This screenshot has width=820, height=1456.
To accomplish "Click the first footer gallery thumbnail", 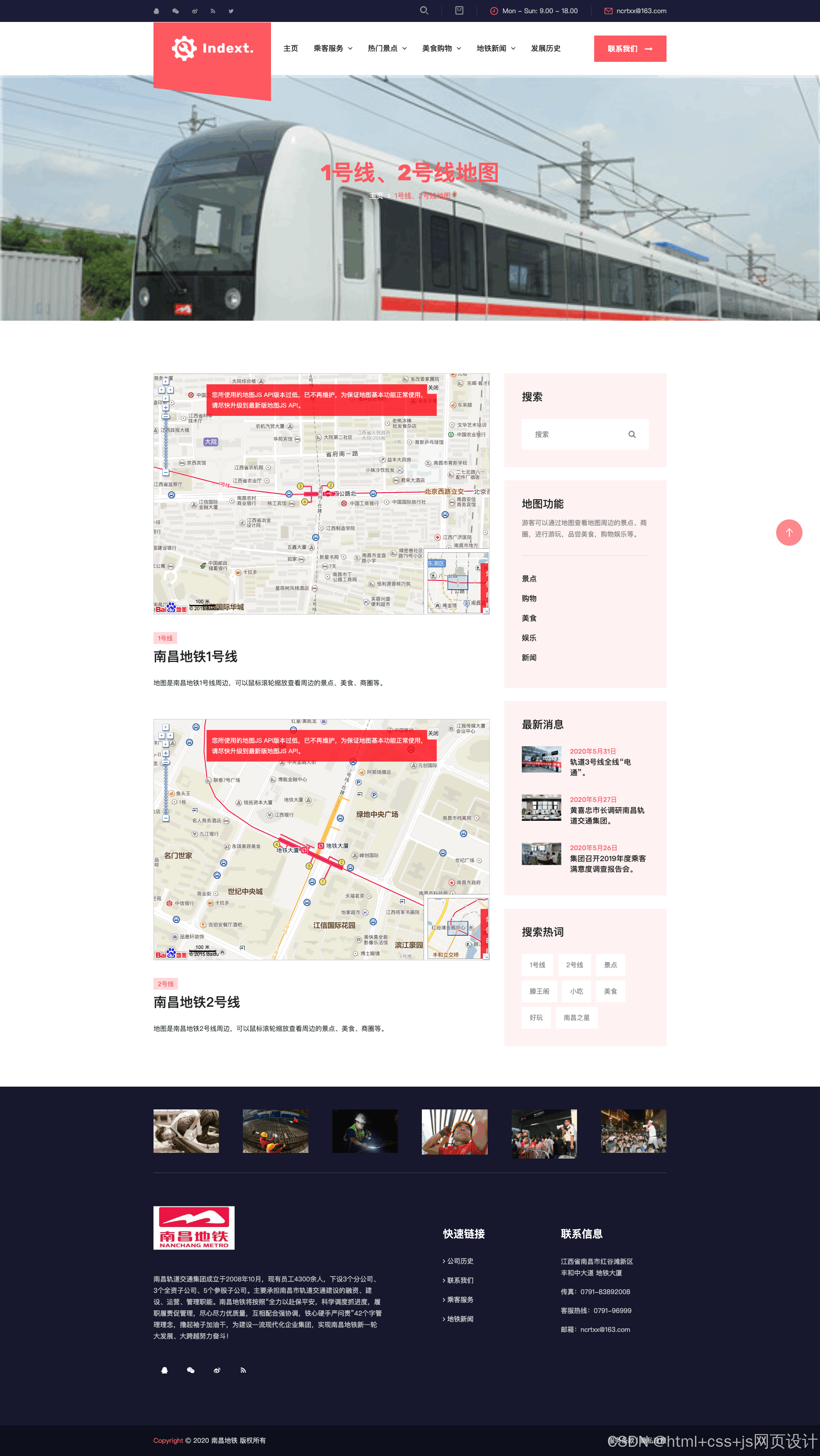I will (x=186, y=1130).
